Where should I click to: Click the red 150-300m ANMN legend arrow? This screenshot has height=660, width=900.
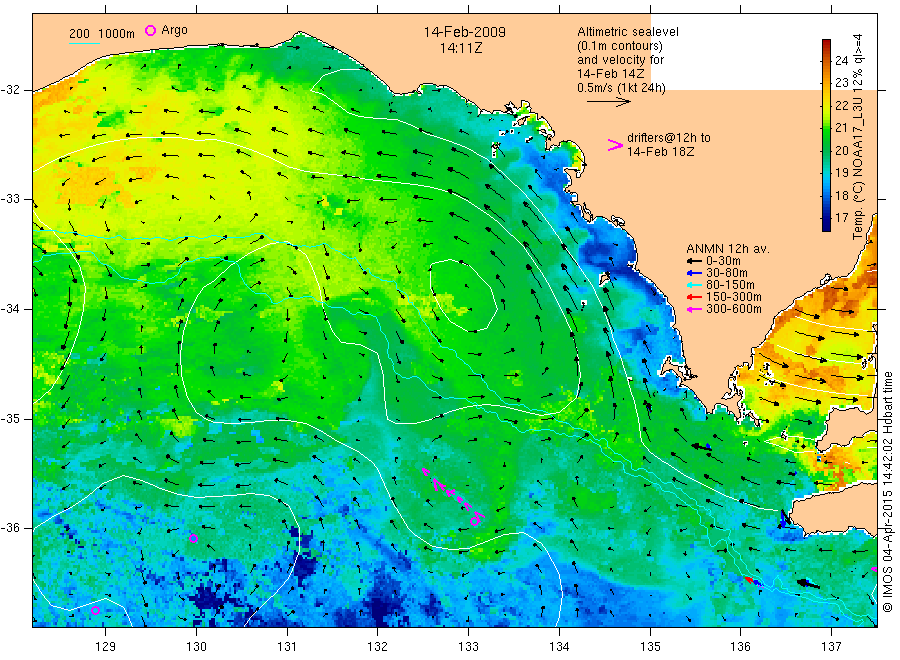coord(694,297)
